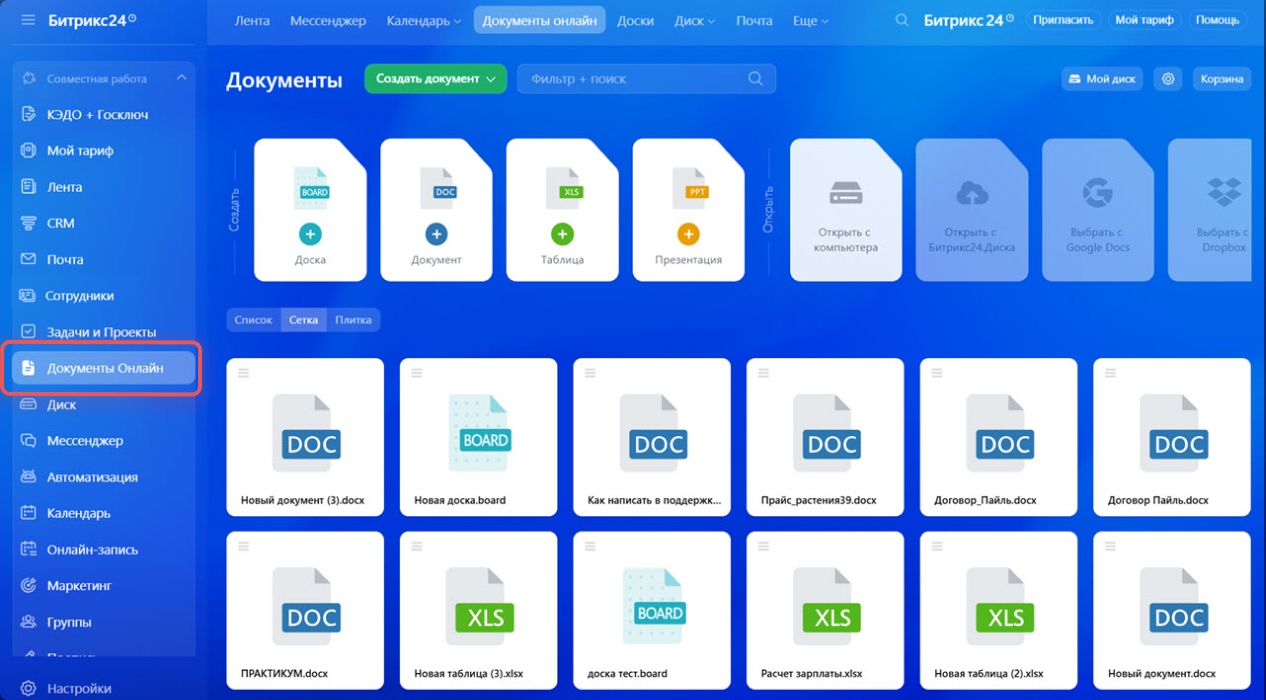The height and width of the screenshot is (700, 1266).
Task: Click the Календарь sidebar icon
Action: coord(28,513)
